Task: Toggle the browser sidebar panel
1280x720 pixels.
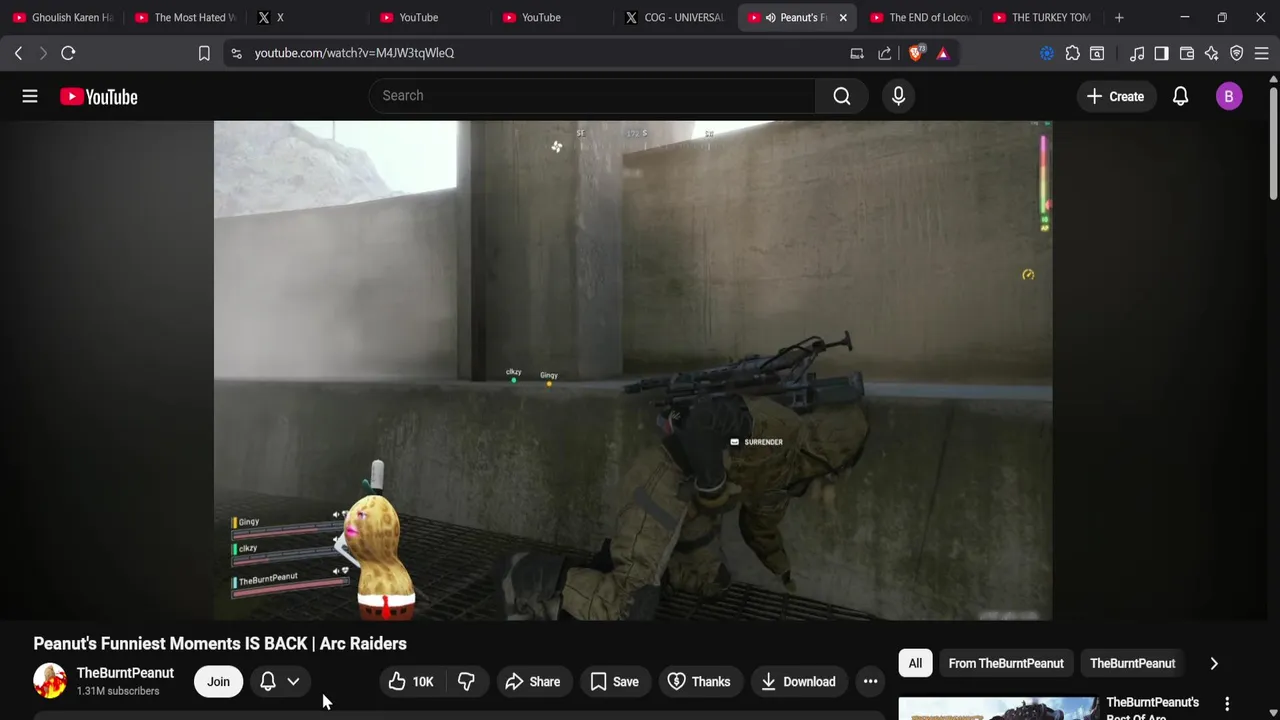Action: pos(1161,53)
